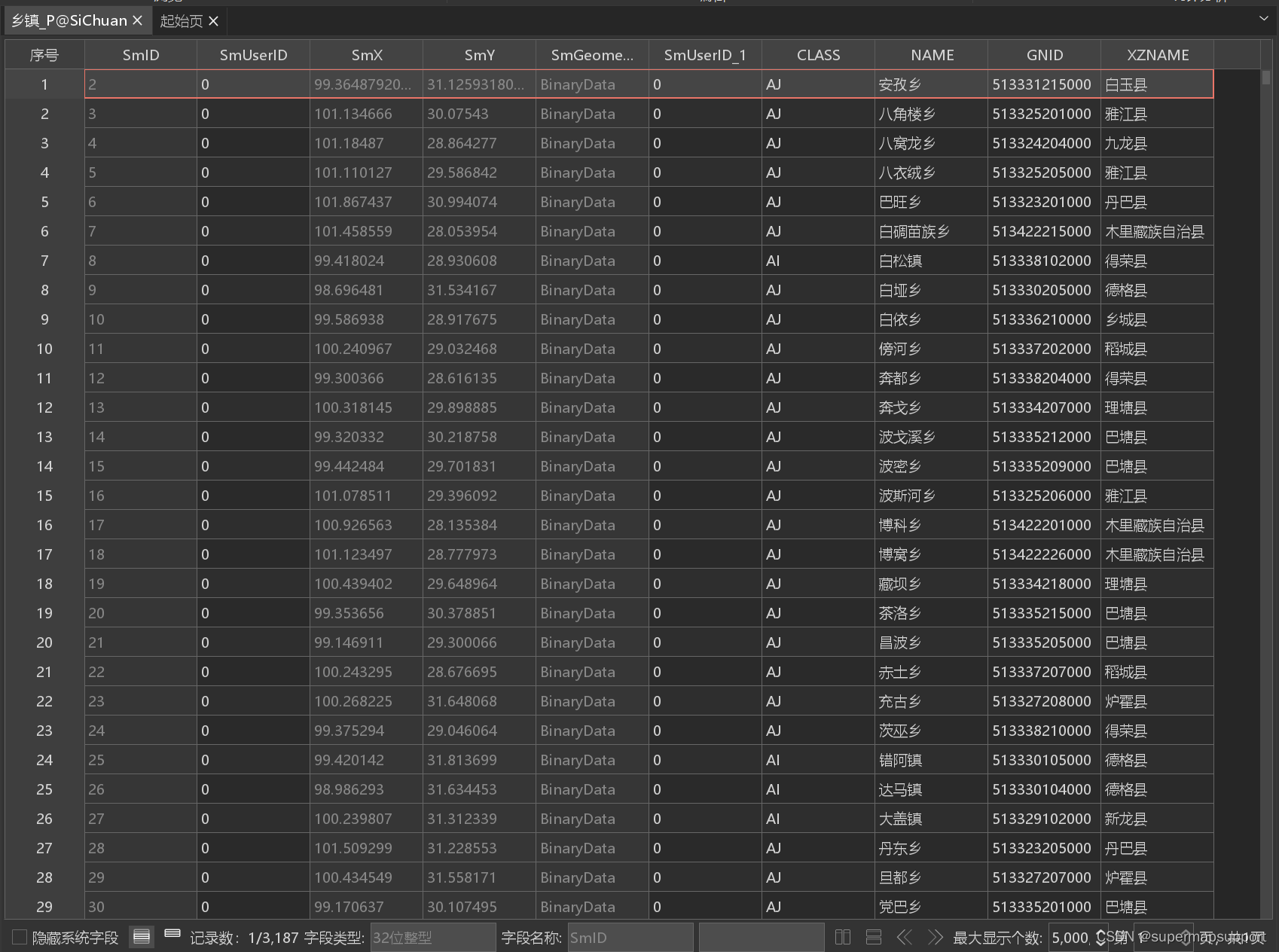The image size is (1279, 952).
Task: Click the column split view icon
Action: (x=843, y=937)
